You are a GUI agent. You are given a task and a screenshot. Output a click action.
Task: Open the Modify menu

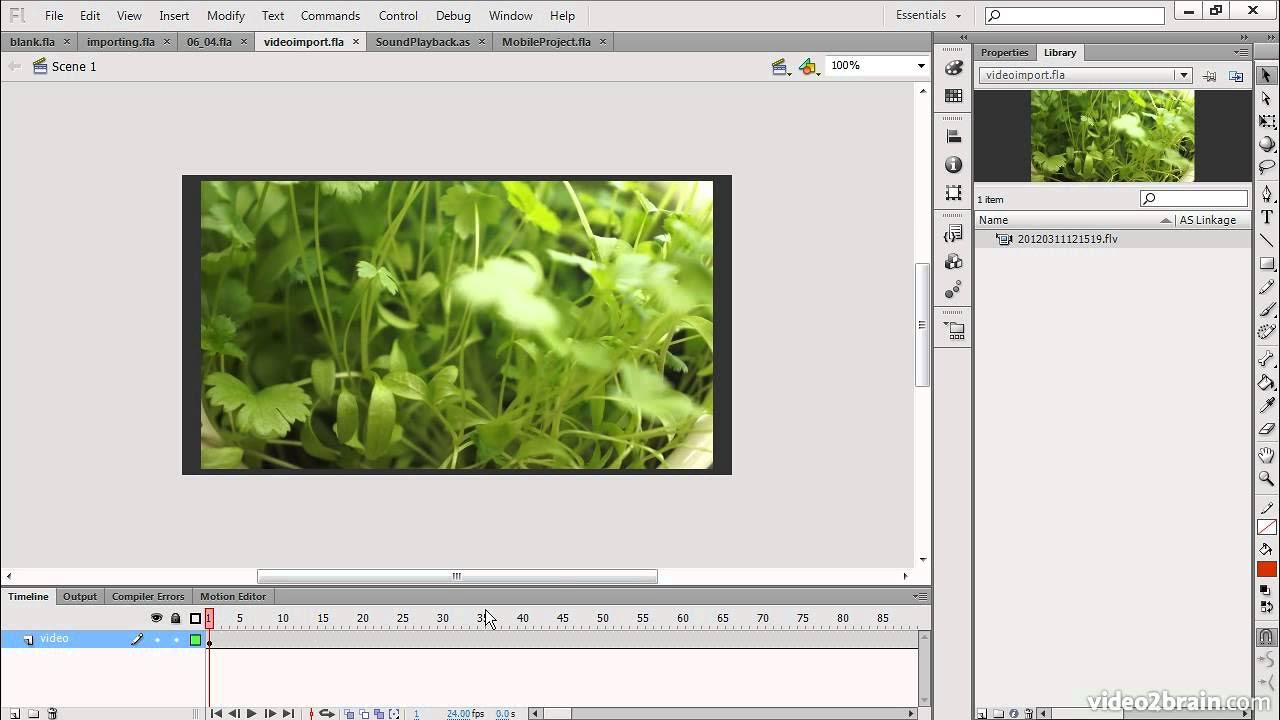[226, 16]
